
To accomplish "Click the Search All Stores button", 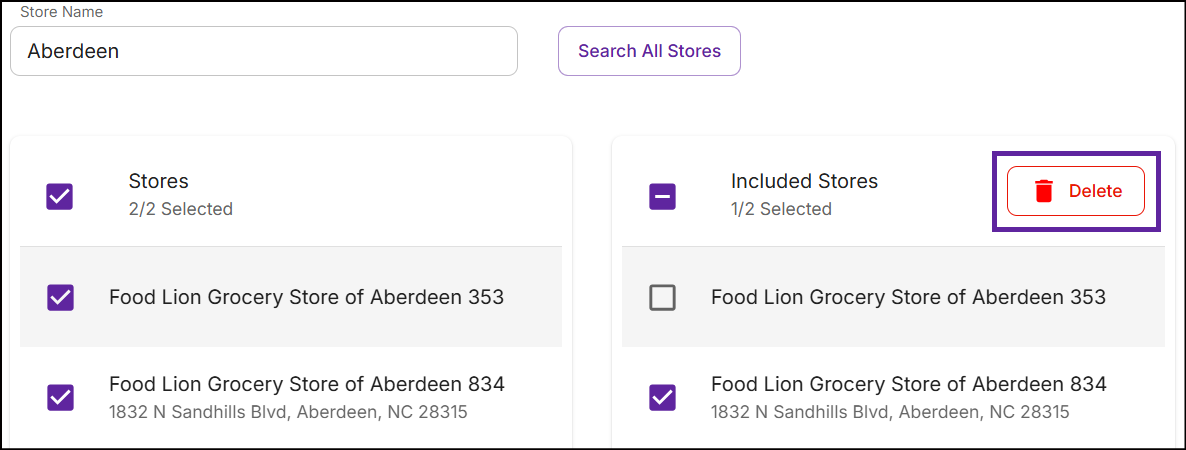I will pos(650,51).
